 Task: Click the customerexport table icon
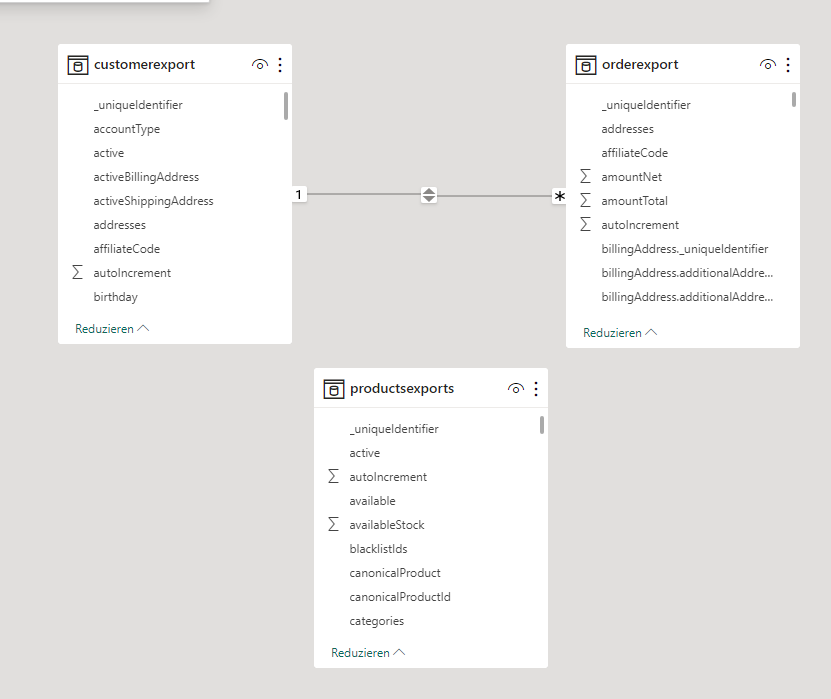click(x=77, y=65)
